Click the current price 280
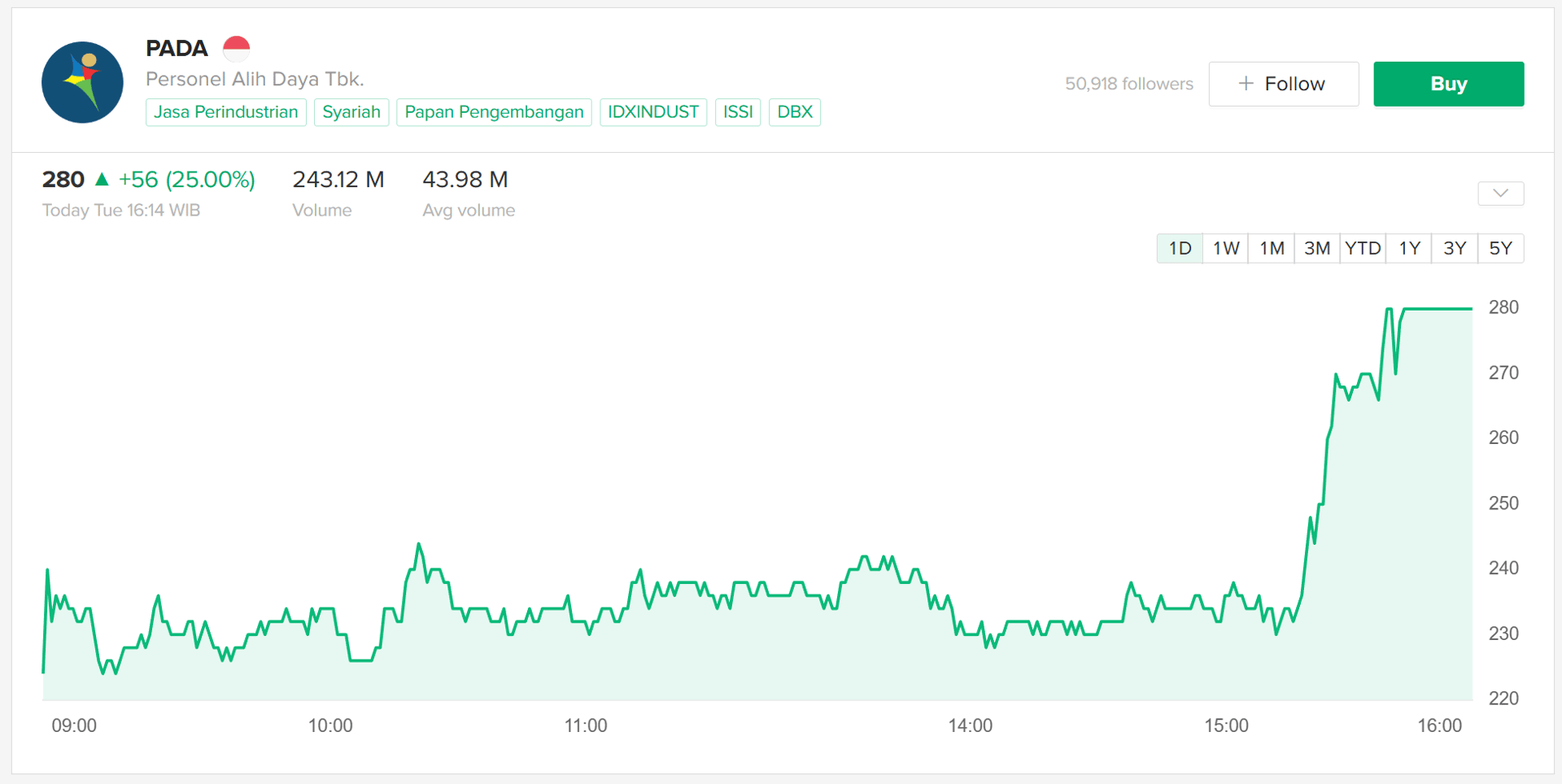Image resolution: width=1562 pixels, height=784 pixels. [63, 179]
